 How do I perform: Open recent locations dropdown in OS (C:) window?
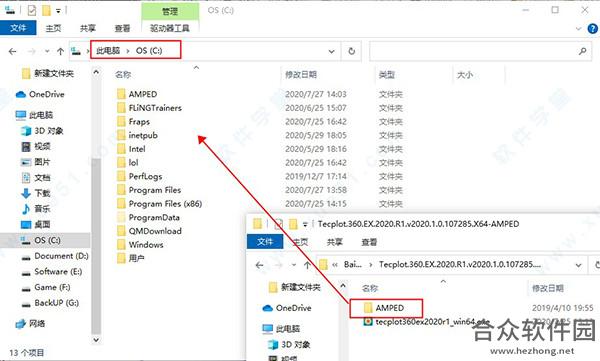coord(47,51)
